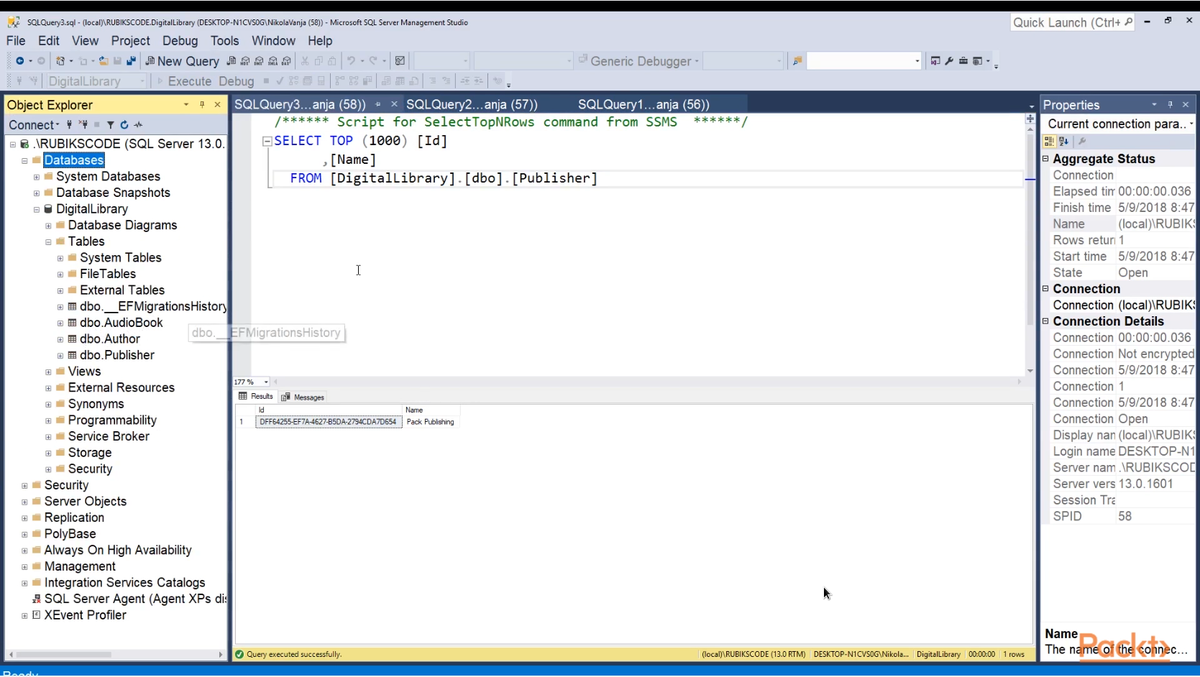Viewport: 1200px width, 677px height.
Task: Click the Connect Object Explorer plug icon
Action: tap(69, 125)
